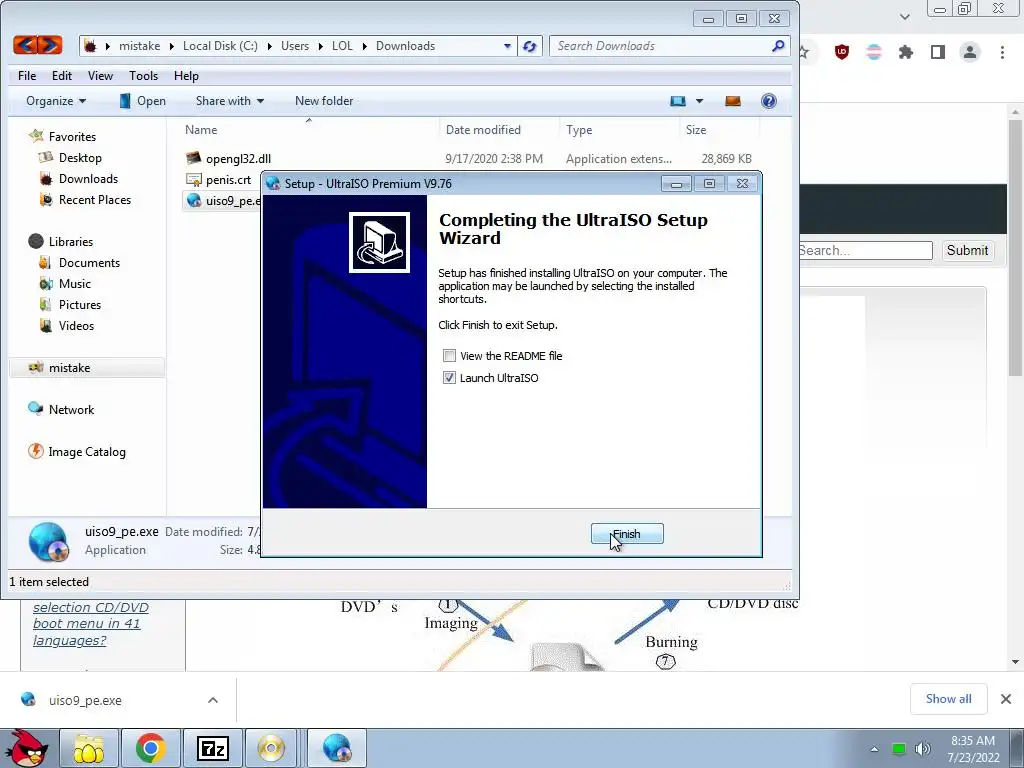Open the Videos library
The image size is (1024, 768).
click(x=67, y=325)
